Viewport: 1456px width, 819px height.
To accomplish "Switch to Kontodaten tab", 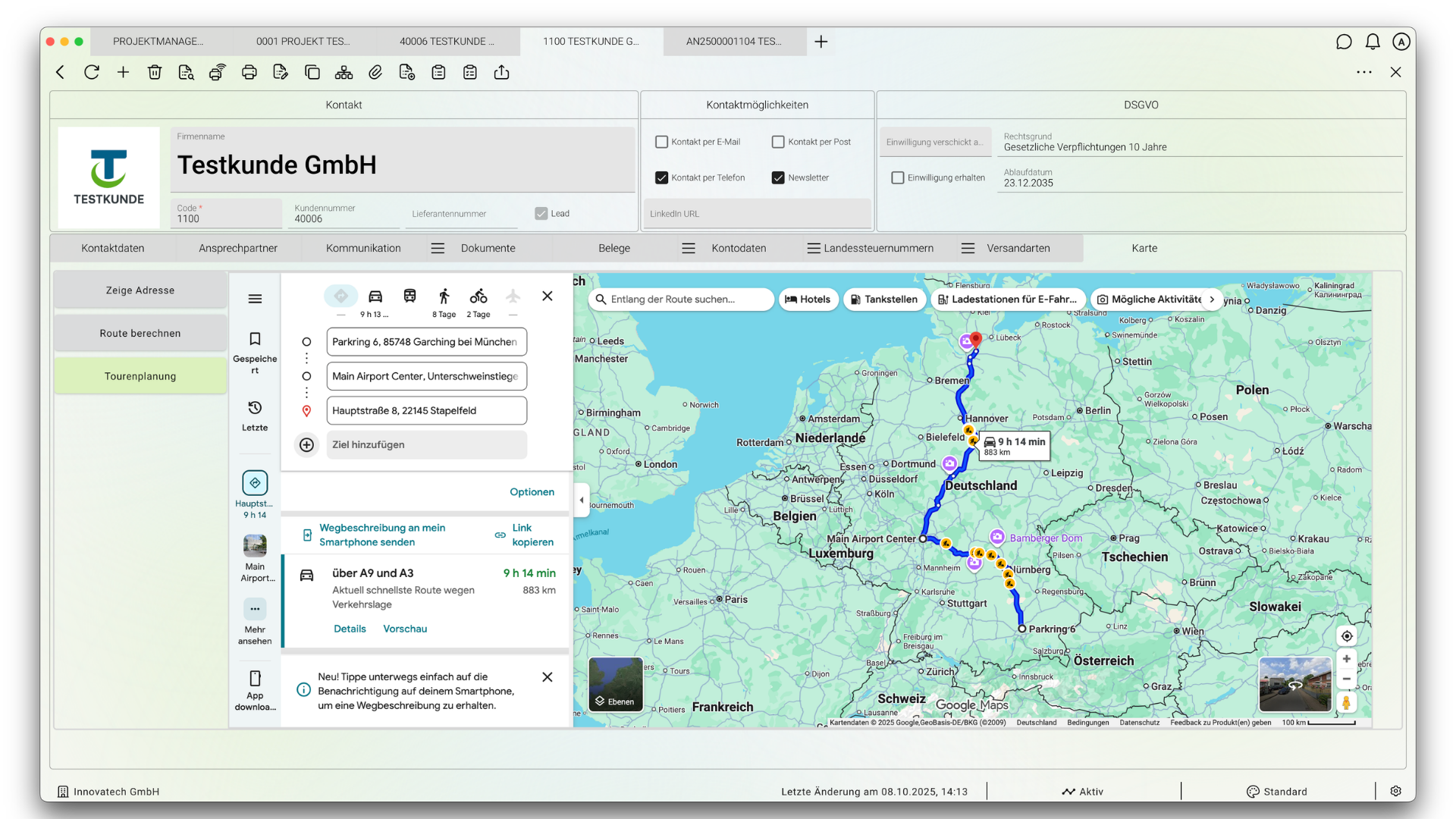I will 739,248.
